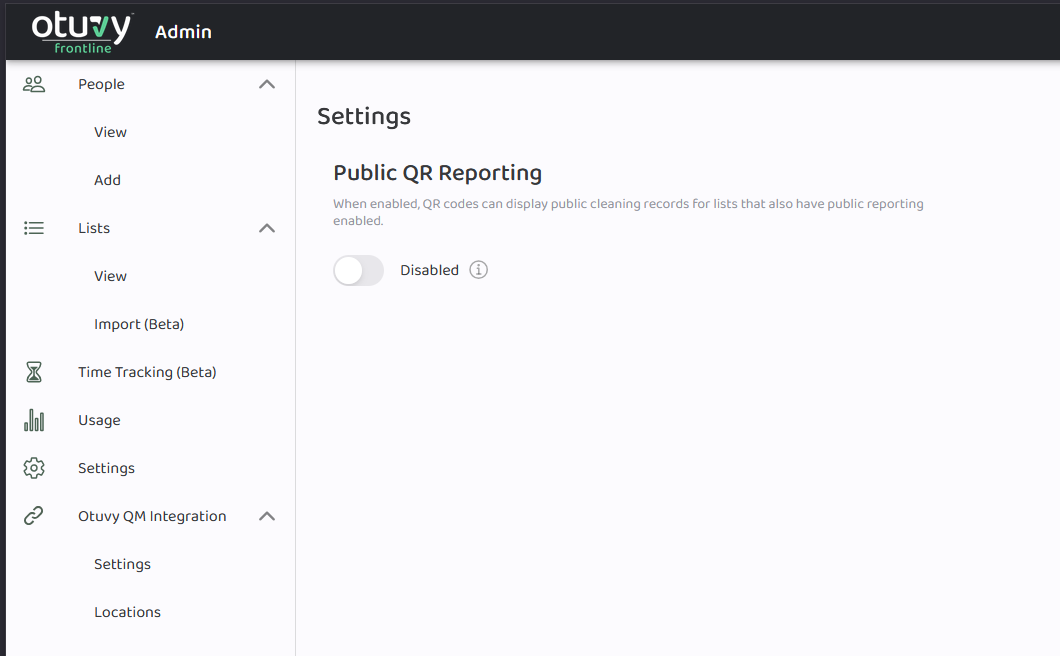Collapse the Lists section chevron
1060x656 pixels.
click(x=267, y=228)
